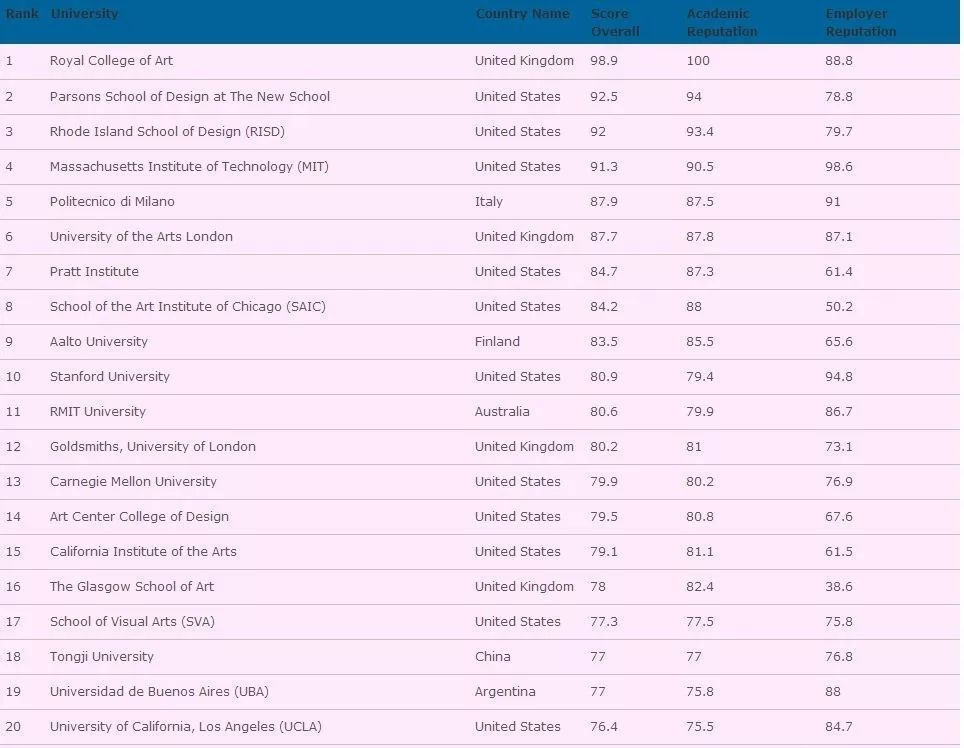Click overall score 76.4 for UCLA
964x748 pixels.
point(604,727)
